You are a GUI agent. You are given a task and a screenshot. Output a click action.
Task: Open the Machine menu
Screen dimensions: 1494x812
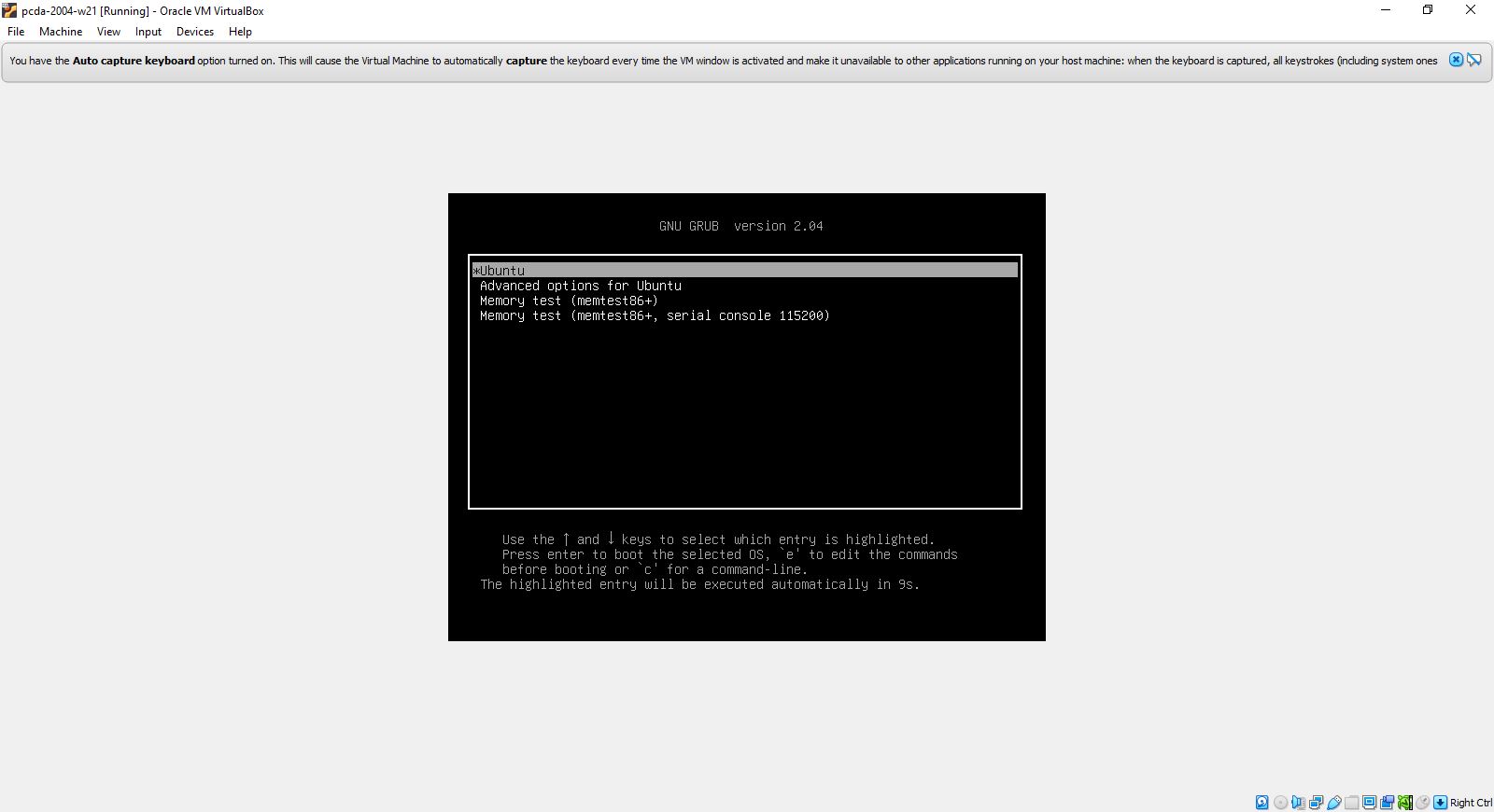tap(61, 32)
